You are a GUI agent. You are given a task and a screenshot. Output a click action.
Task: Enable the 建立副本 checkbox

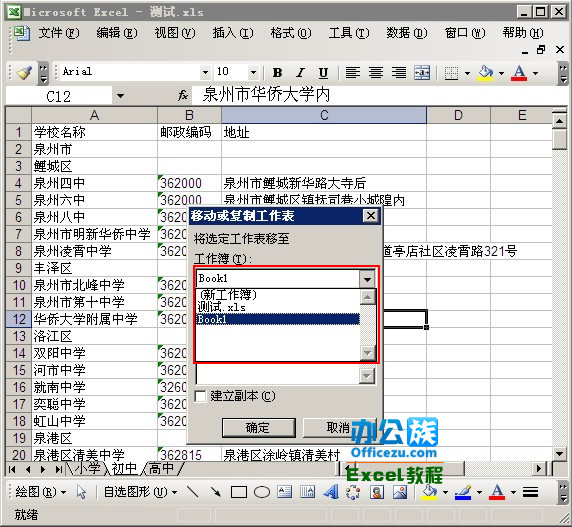point(201,396)
